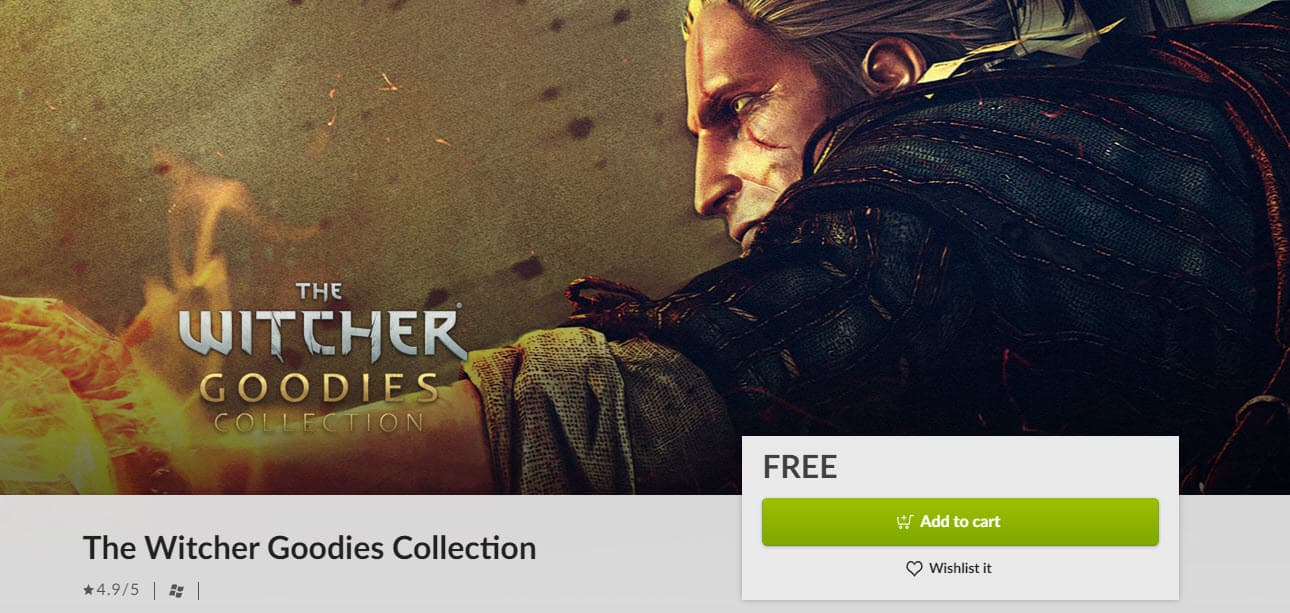Screen dimensions: 1290x613
Task: Click the heart wishlist icon
Action: coord(914,568)
